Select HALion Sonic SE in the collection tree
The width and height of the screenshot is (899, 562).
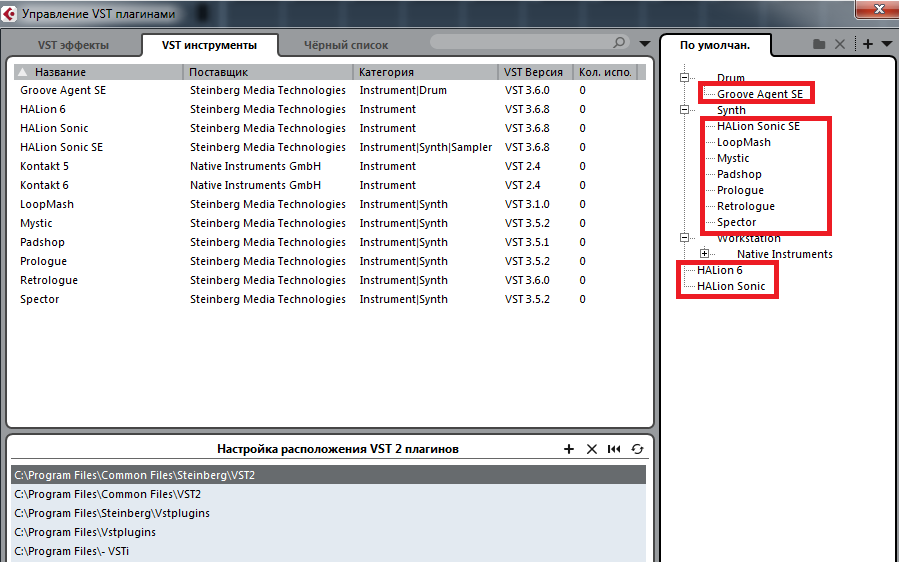click(758, 126)
